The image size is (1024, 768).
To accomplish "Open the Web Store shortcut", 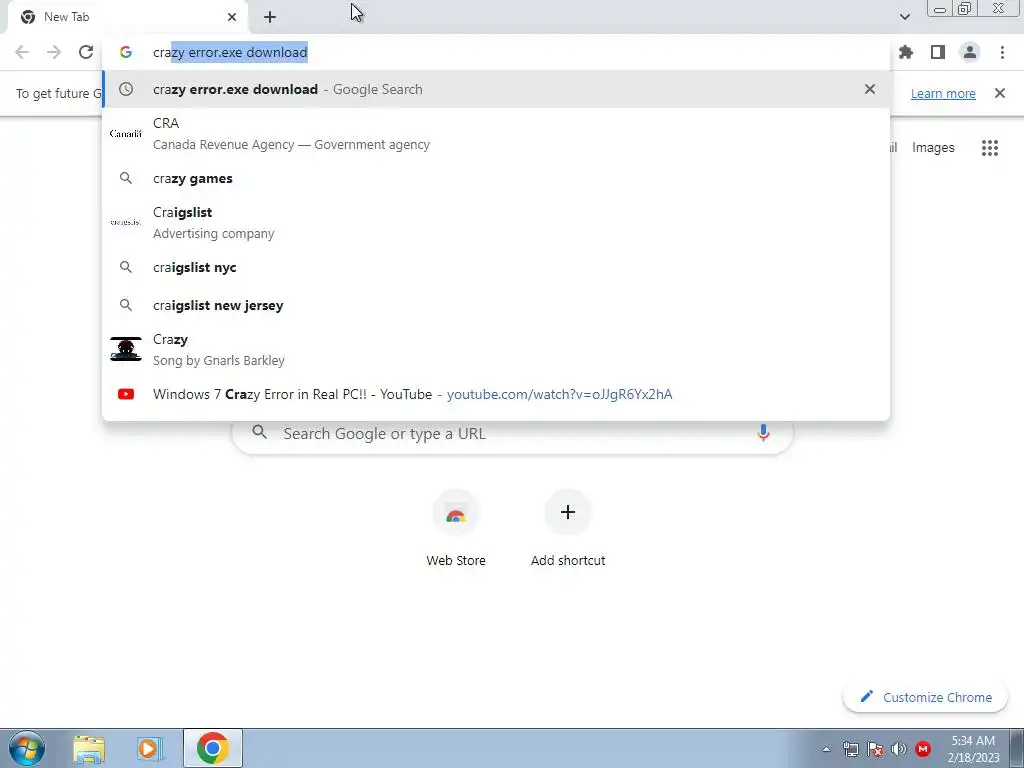I will coord(456,528).
